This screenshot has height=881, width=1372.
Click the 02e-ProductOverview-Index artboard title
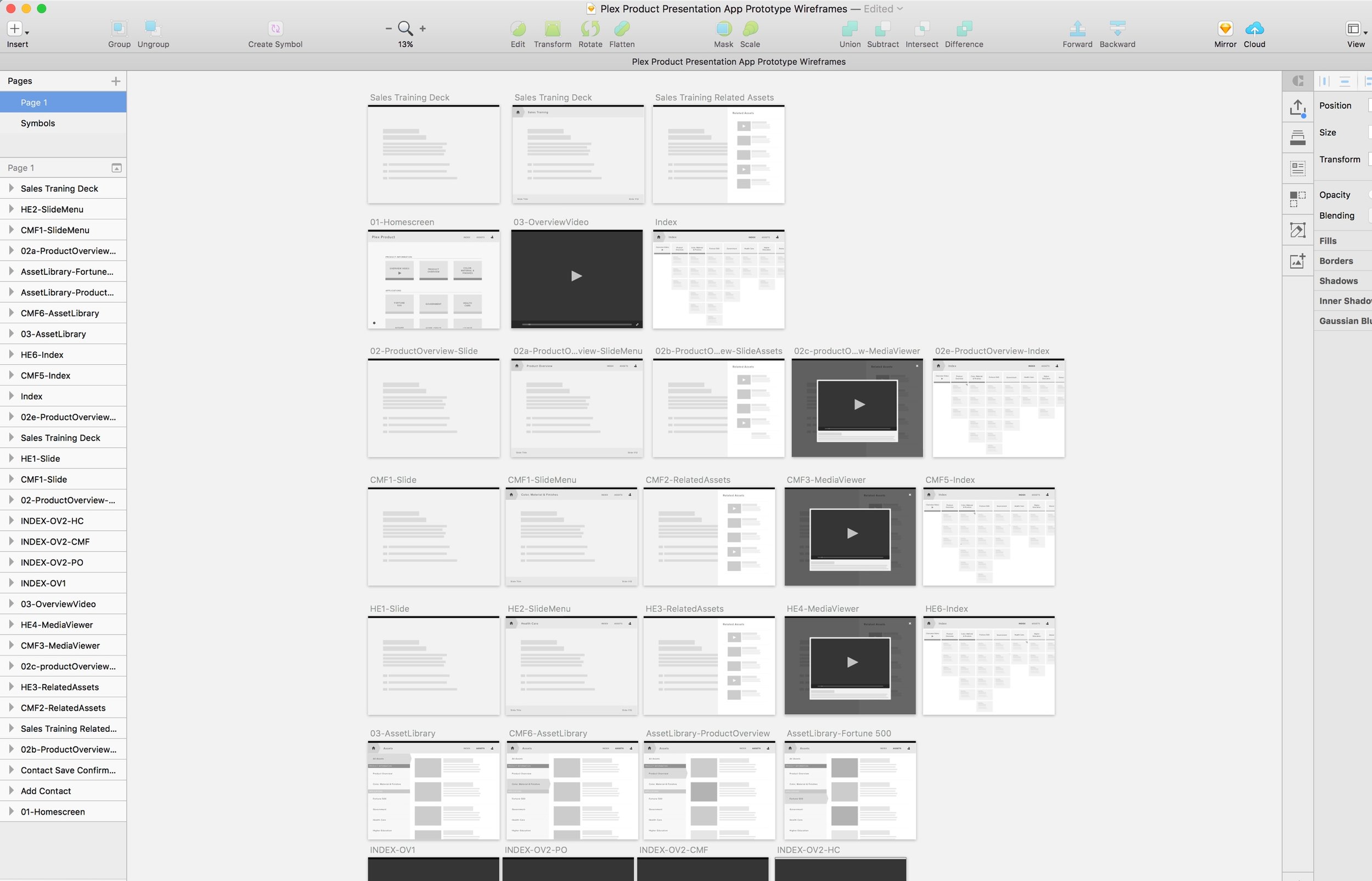pyautogui.click(x=992, y=351)
